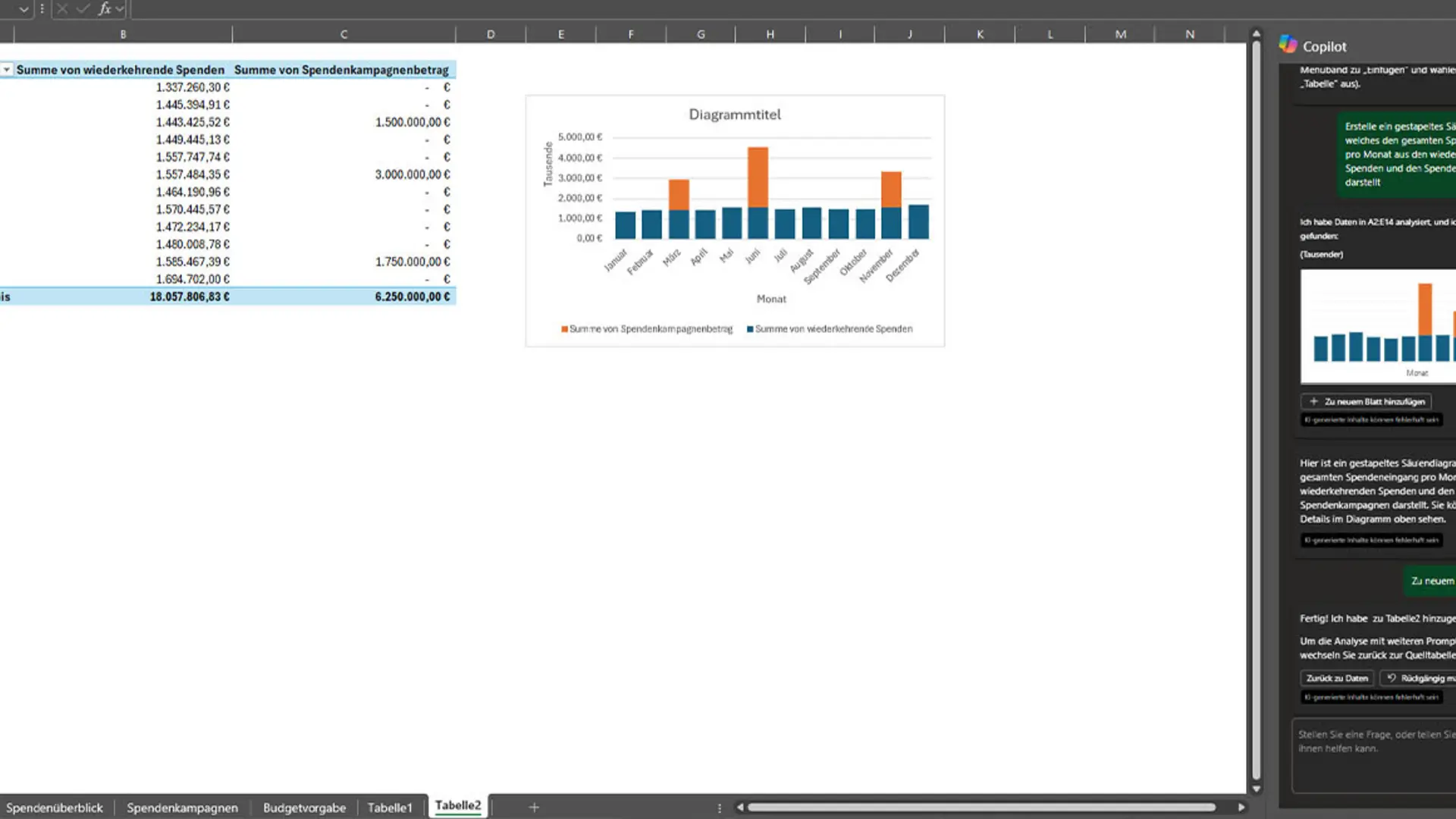Expand the small arrow next to fx
Image resolution: width=1456 pixels, height=819 pixels.
coord(120,9)
